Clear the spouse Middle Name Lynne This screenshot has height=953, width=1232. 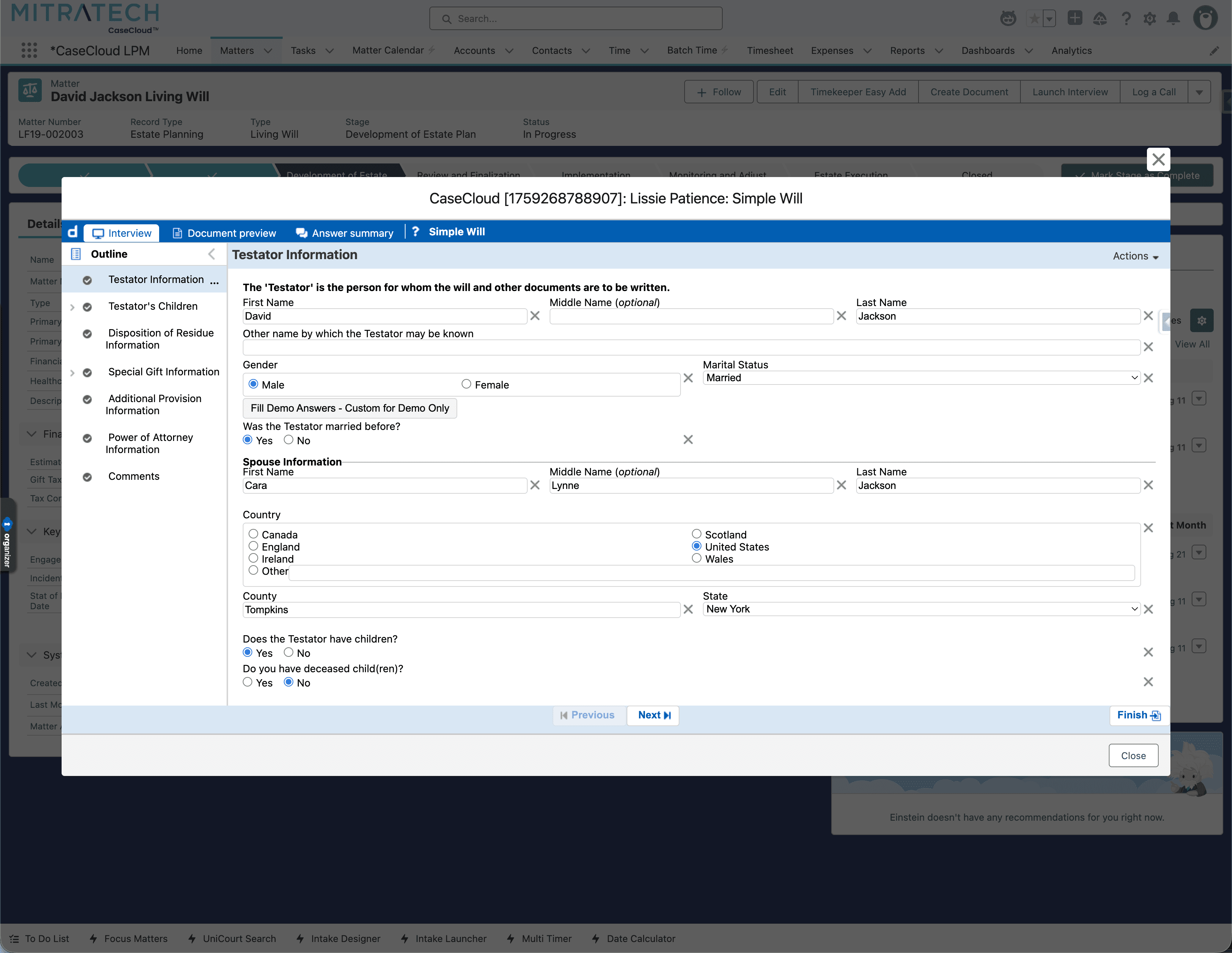[x=841, y=485]
